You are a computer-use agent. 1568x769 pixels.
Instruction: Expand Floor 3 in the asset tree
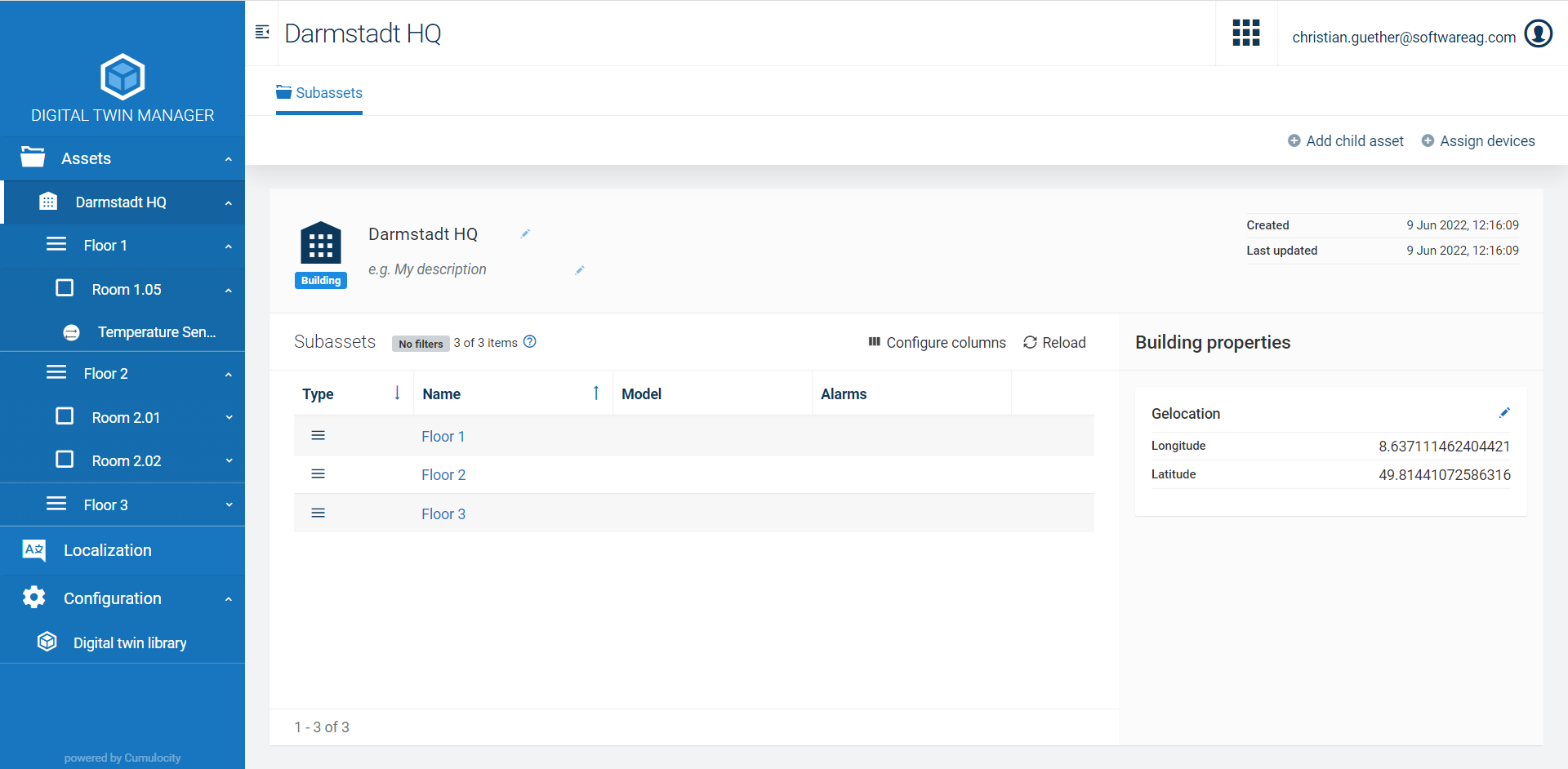point(229,505)
